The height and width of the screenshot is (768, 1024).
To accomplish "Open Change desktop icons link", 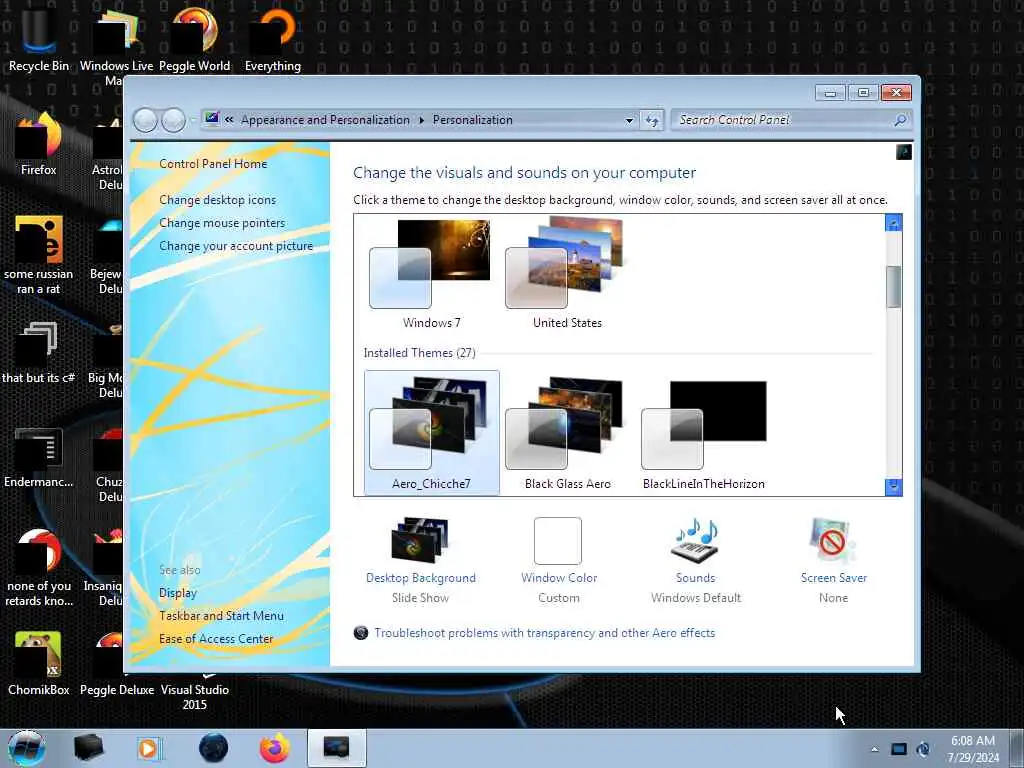I will tap(217, 200).
